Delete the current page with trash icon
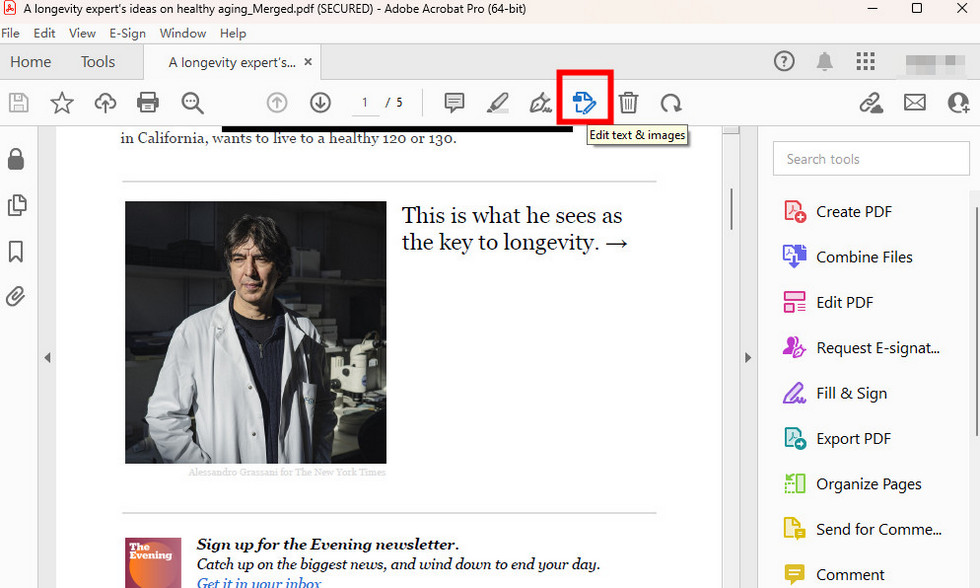 (628, 102)
